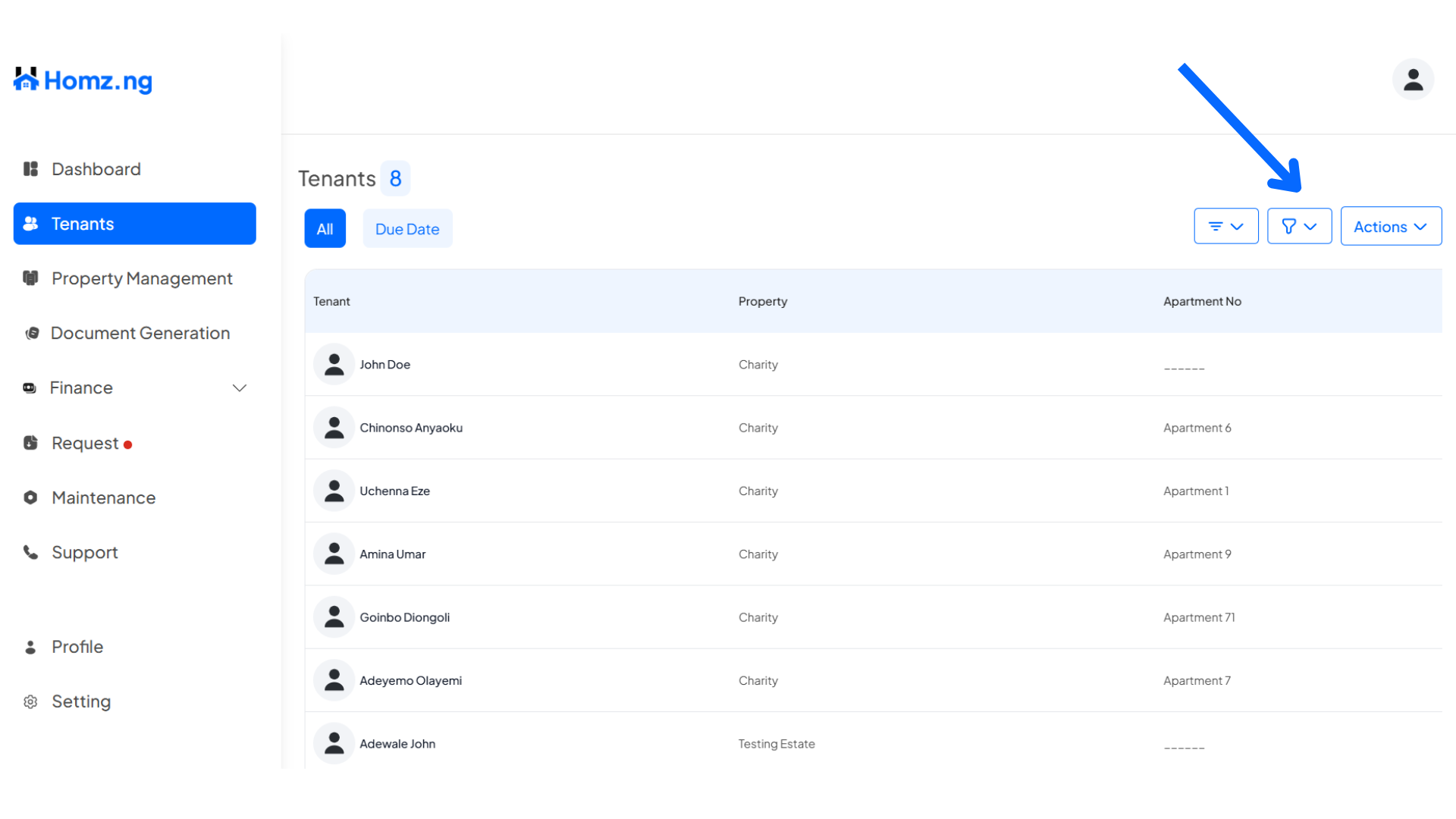Click Apartment 7 cell

click(x=1197, y=681)
